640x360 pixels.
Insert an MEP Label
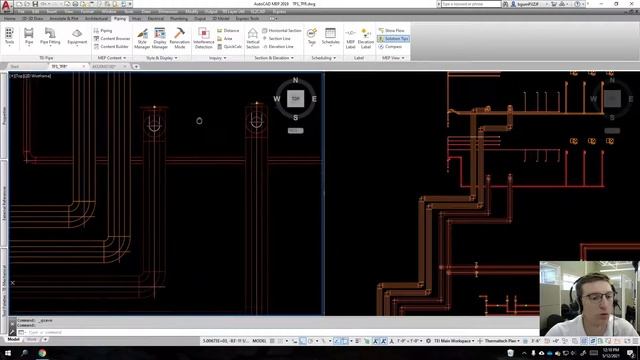(x=350, y=38)
